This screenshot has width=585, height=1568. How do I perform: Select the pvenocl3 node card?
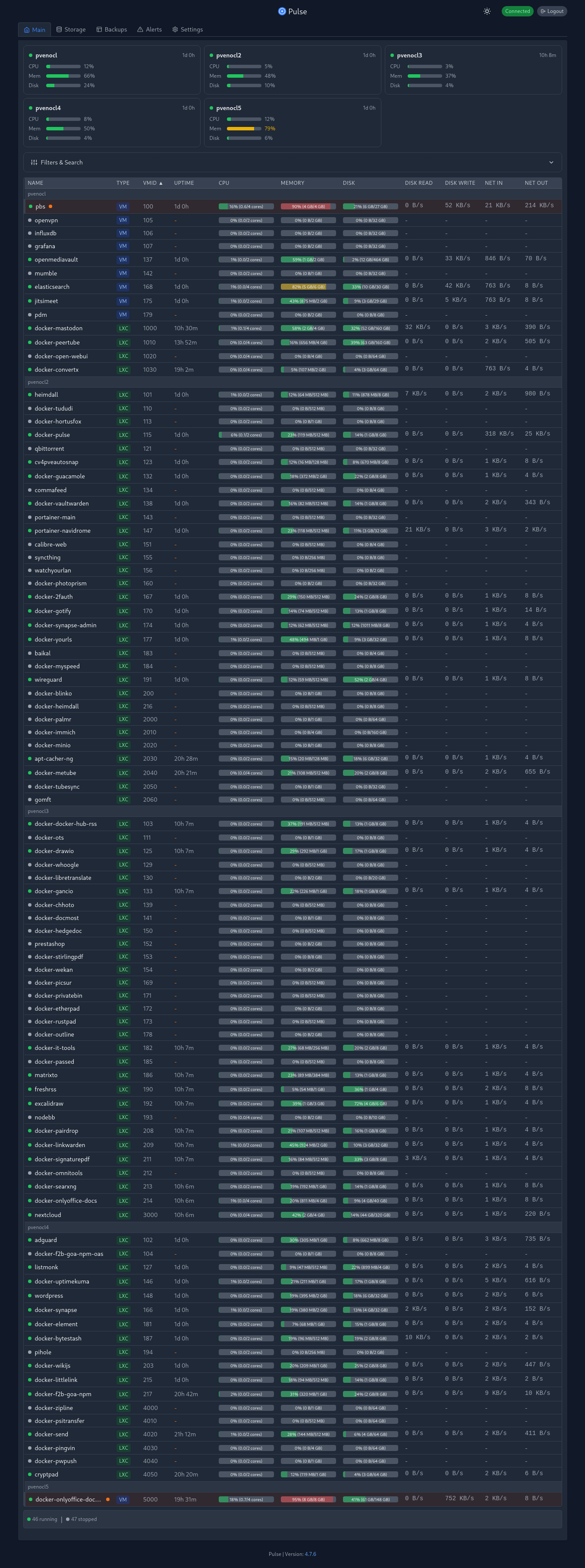coord(472,70)
